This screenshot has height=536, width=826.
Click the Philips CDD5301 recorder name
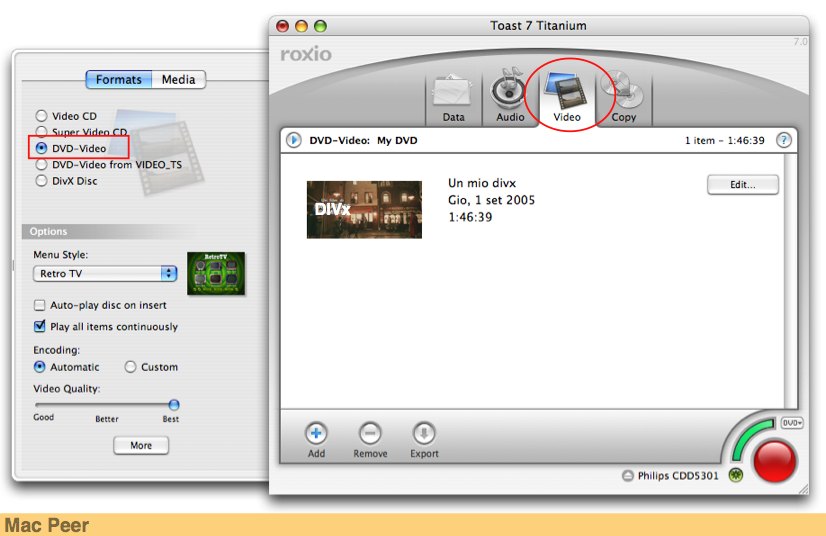pyautogui.click(x=678, y=475)
